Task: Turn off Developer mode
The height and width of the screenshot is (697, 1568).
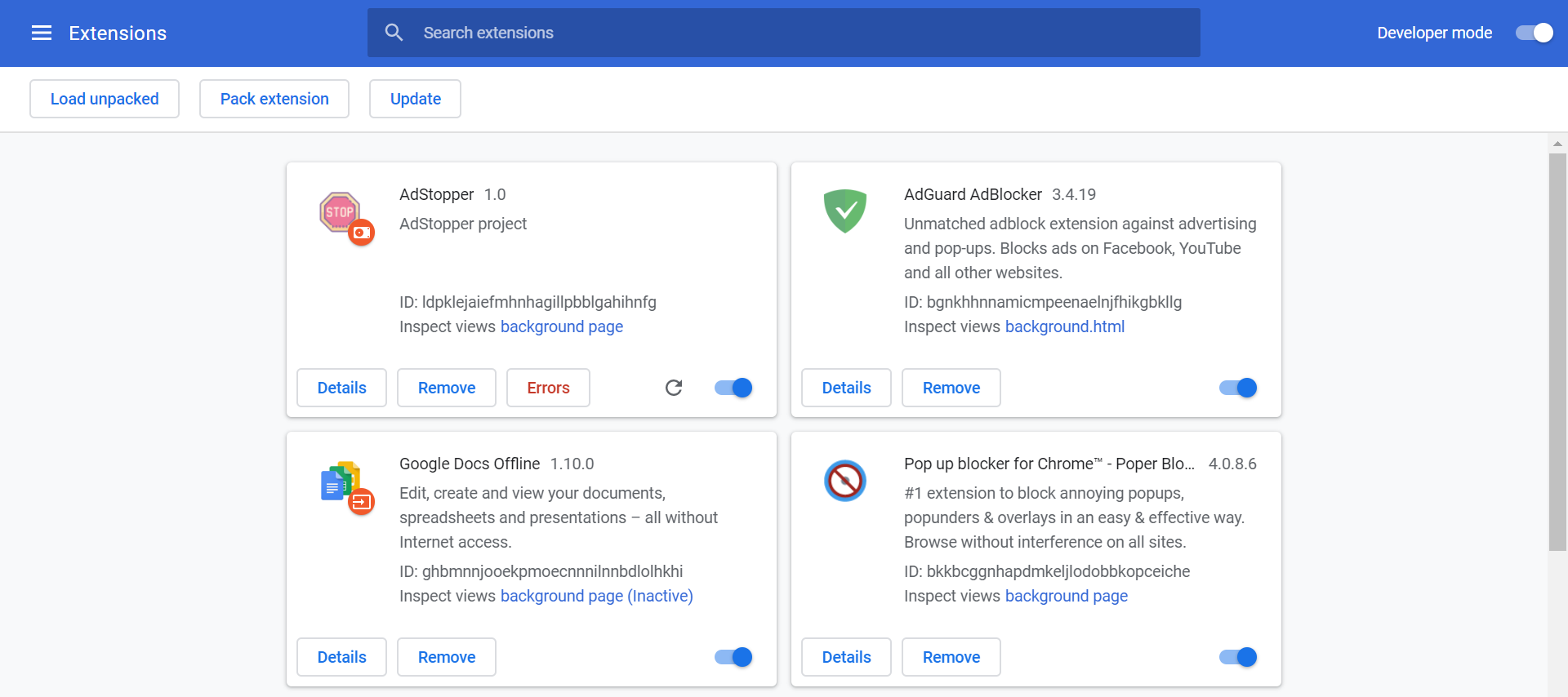Action: pos(1535,33)
